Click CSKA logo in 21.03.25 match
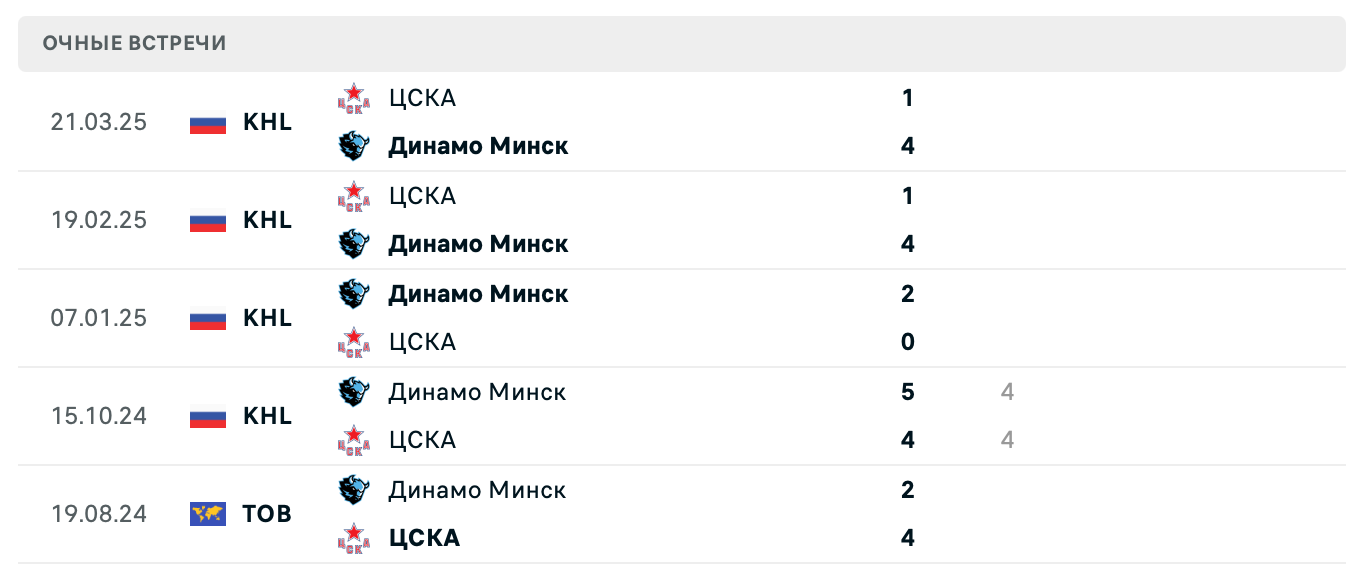 tap(353, 98)
